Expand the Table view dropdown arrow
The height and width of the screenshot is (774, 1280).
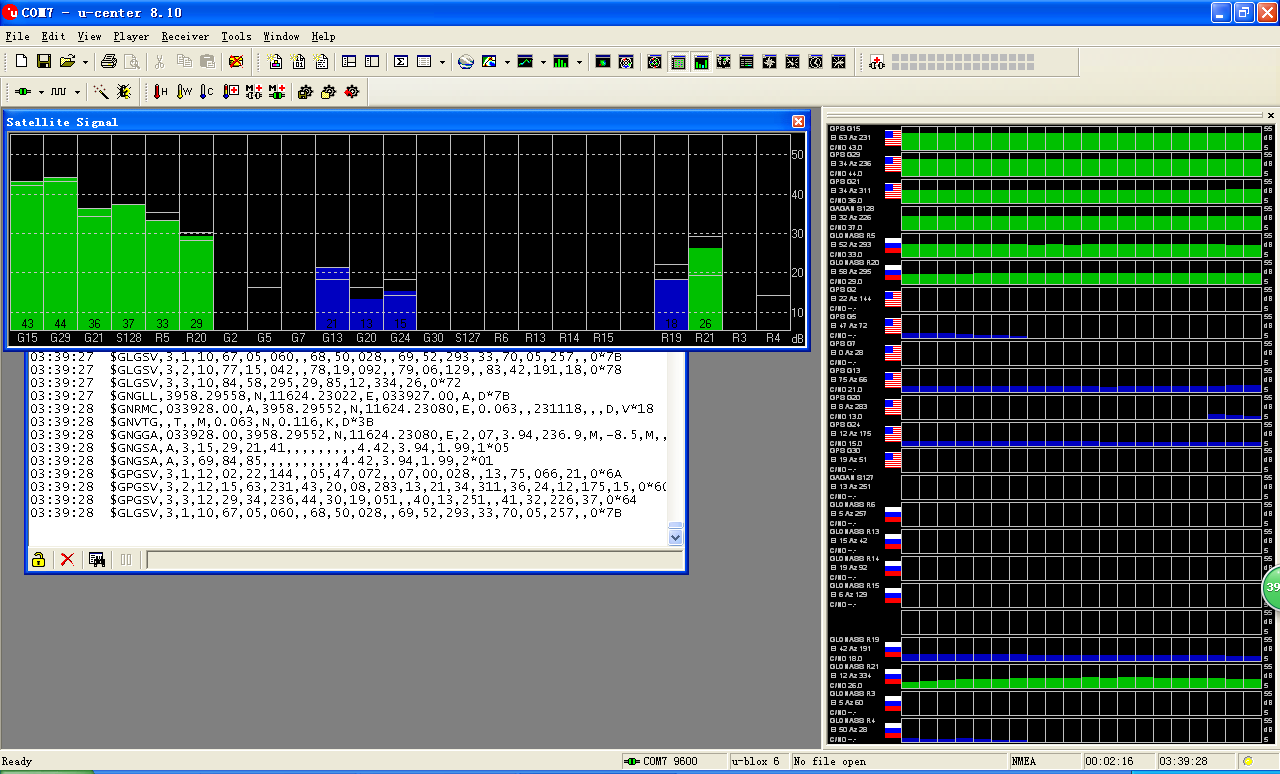point(442,62)
